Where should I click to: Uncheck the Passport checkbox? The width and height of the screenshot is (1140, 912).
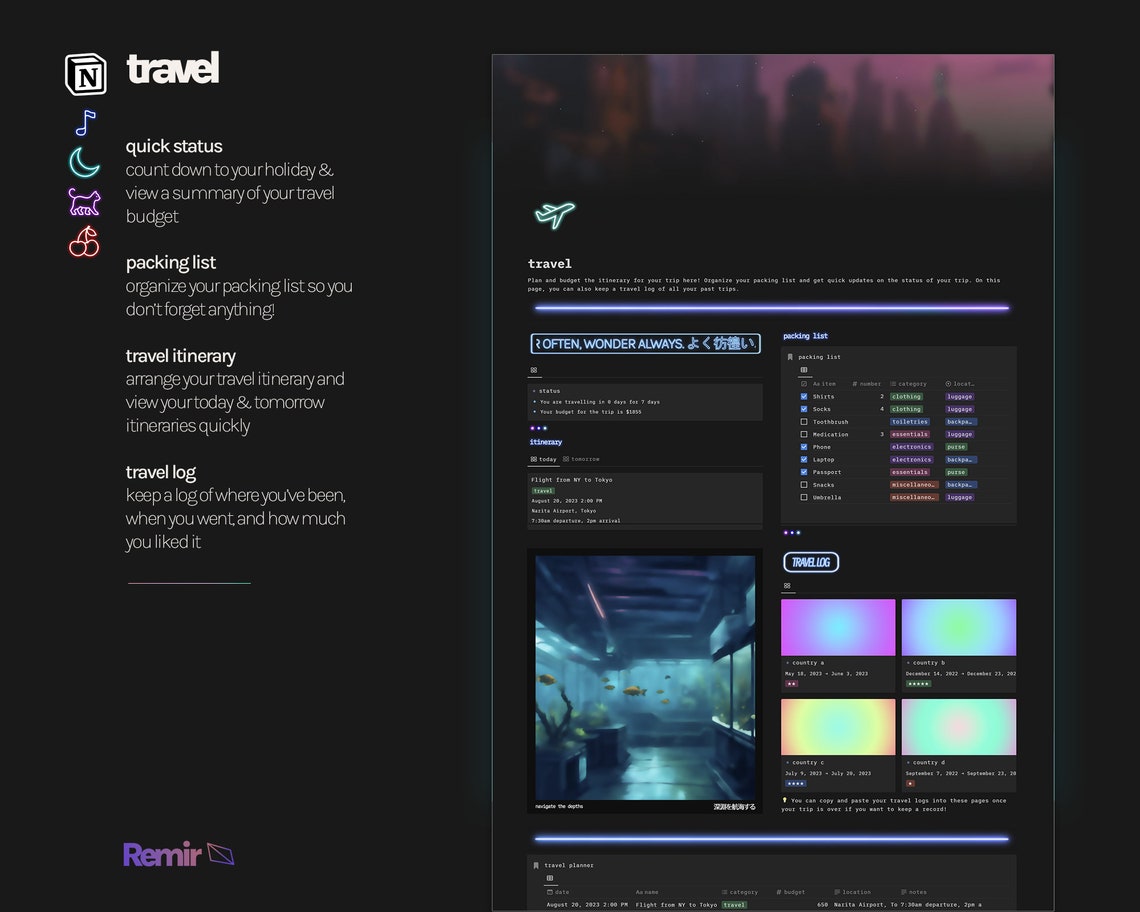(x=803, y=472)
